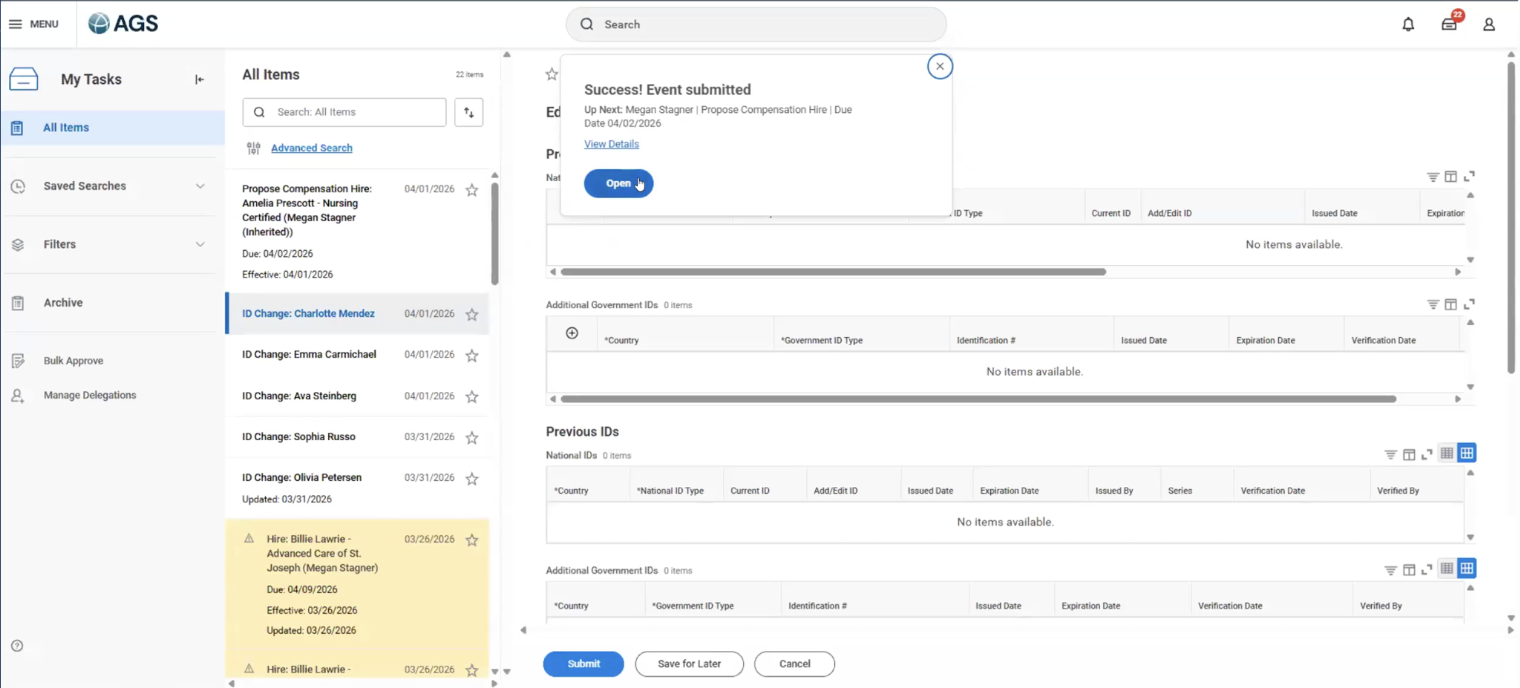Click the AGS logo
This screenshot has height=688, width=1520.
click(x=123, y=24)
